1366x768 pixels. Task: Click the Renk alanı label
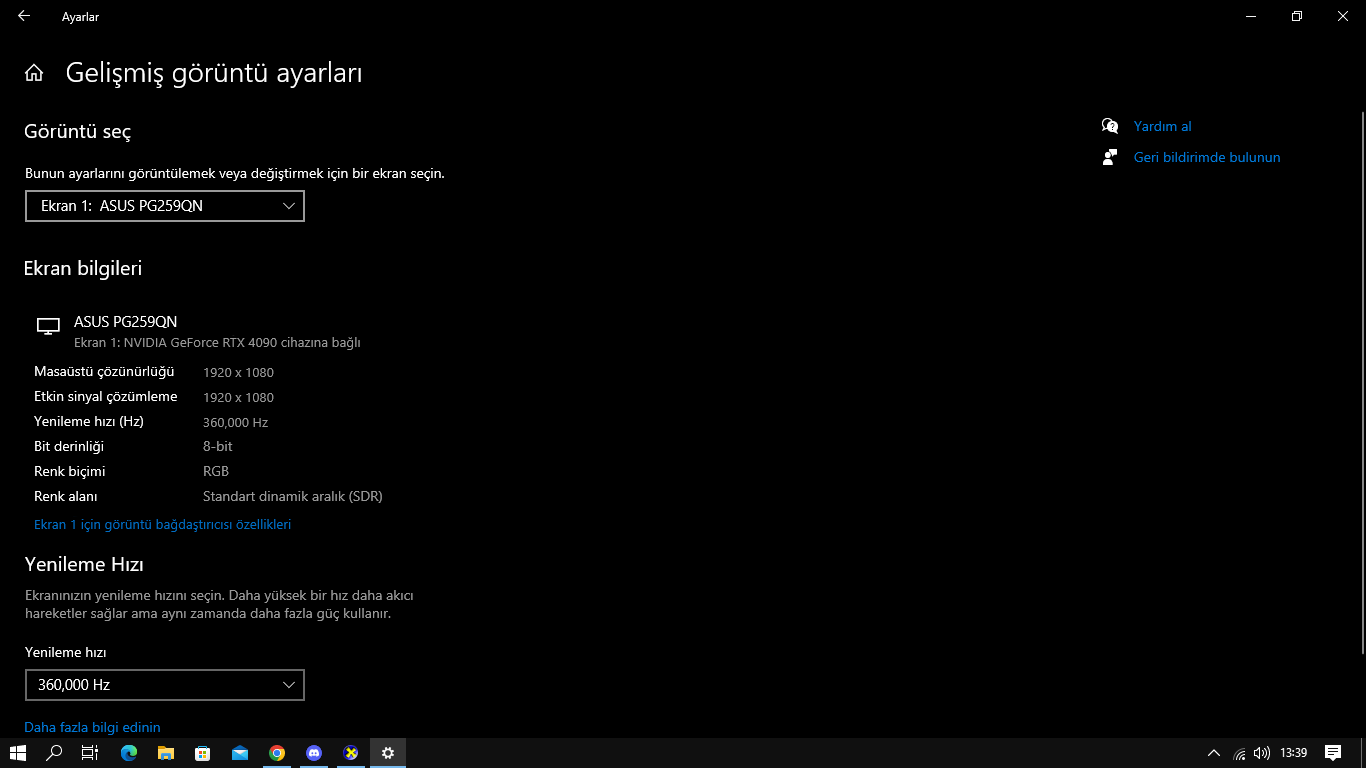click(66, 496)
